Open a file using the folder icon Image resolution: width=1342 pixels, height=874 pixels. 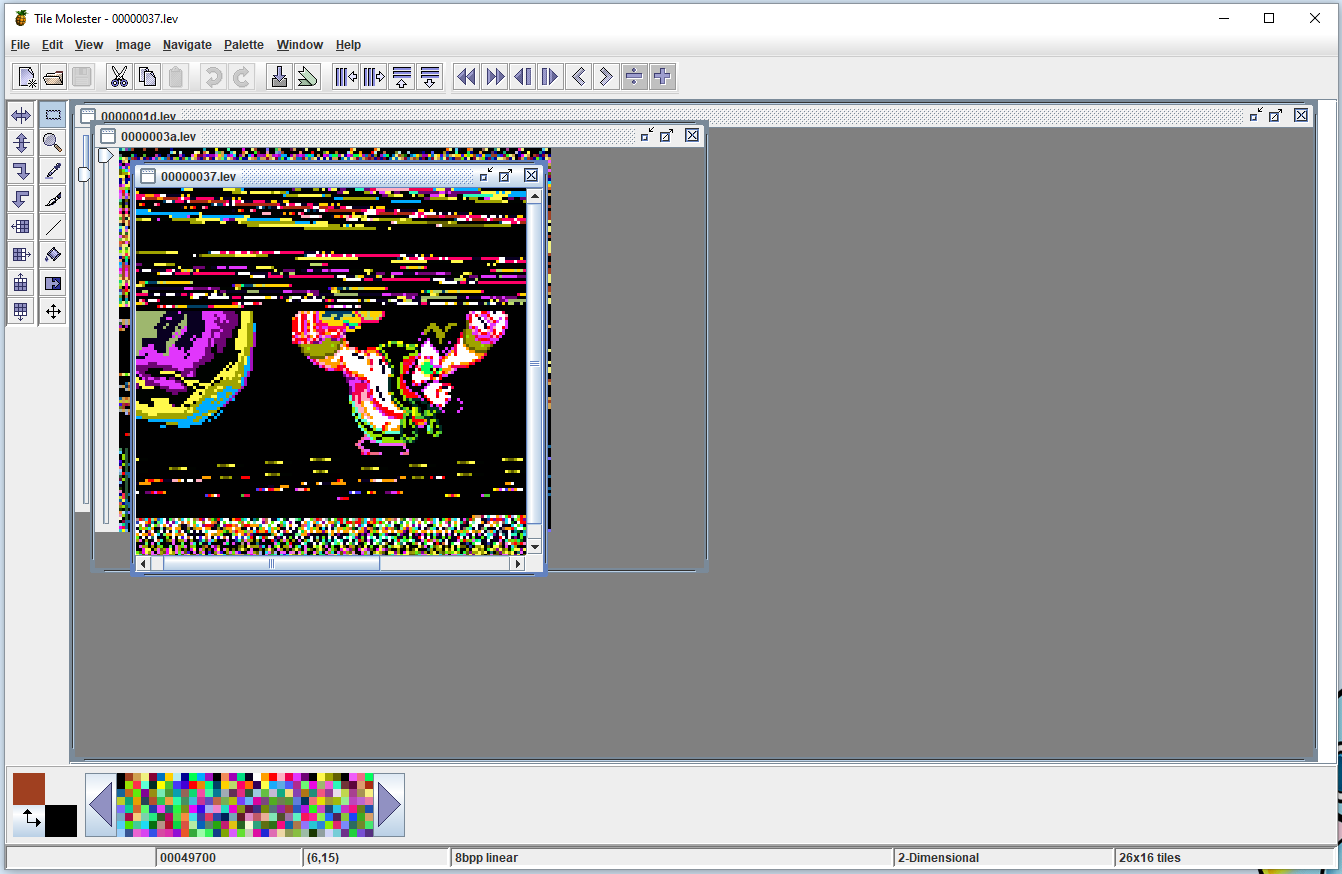pyautogui.click(x=54, y=77)
